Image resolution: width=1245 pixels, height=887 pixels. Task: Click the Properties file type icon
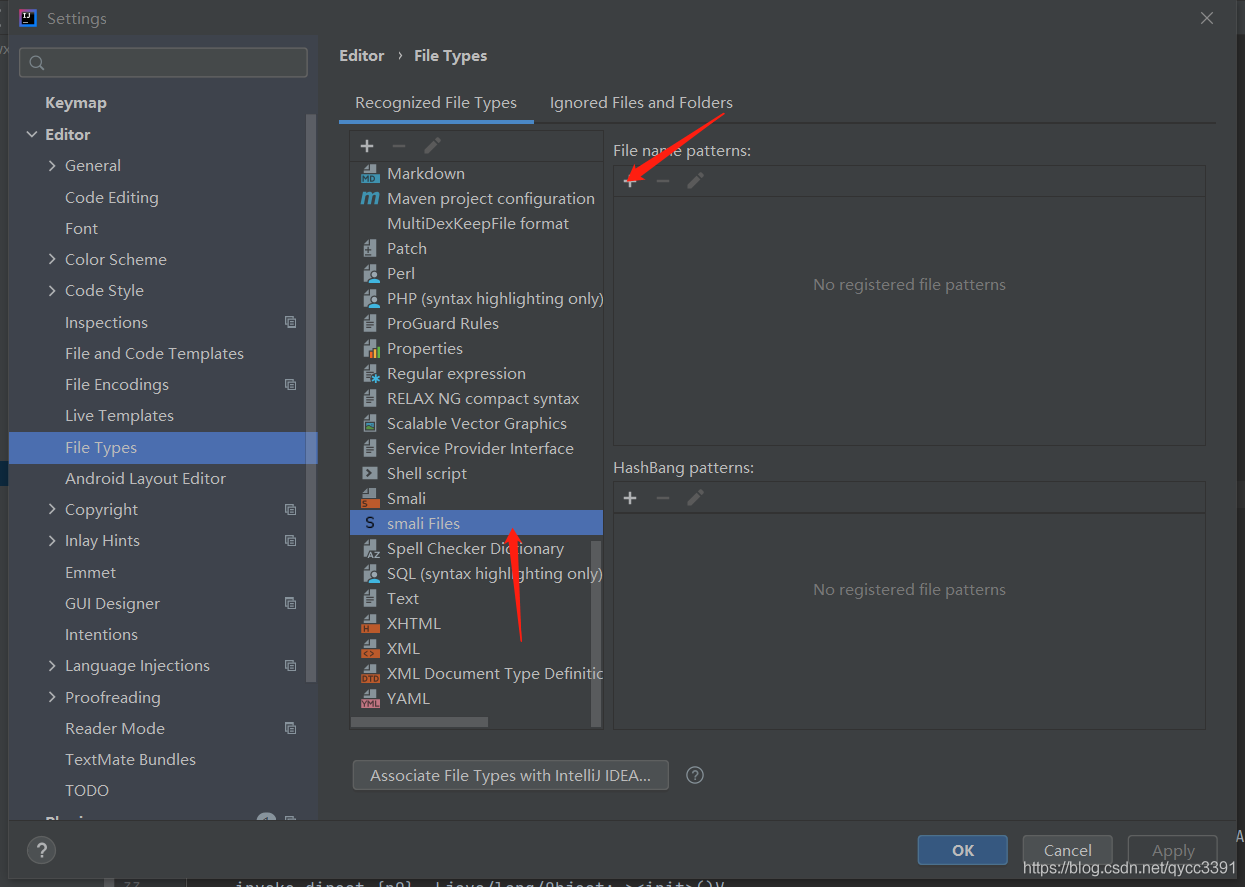pyautogui.click(x=370, y=349)
